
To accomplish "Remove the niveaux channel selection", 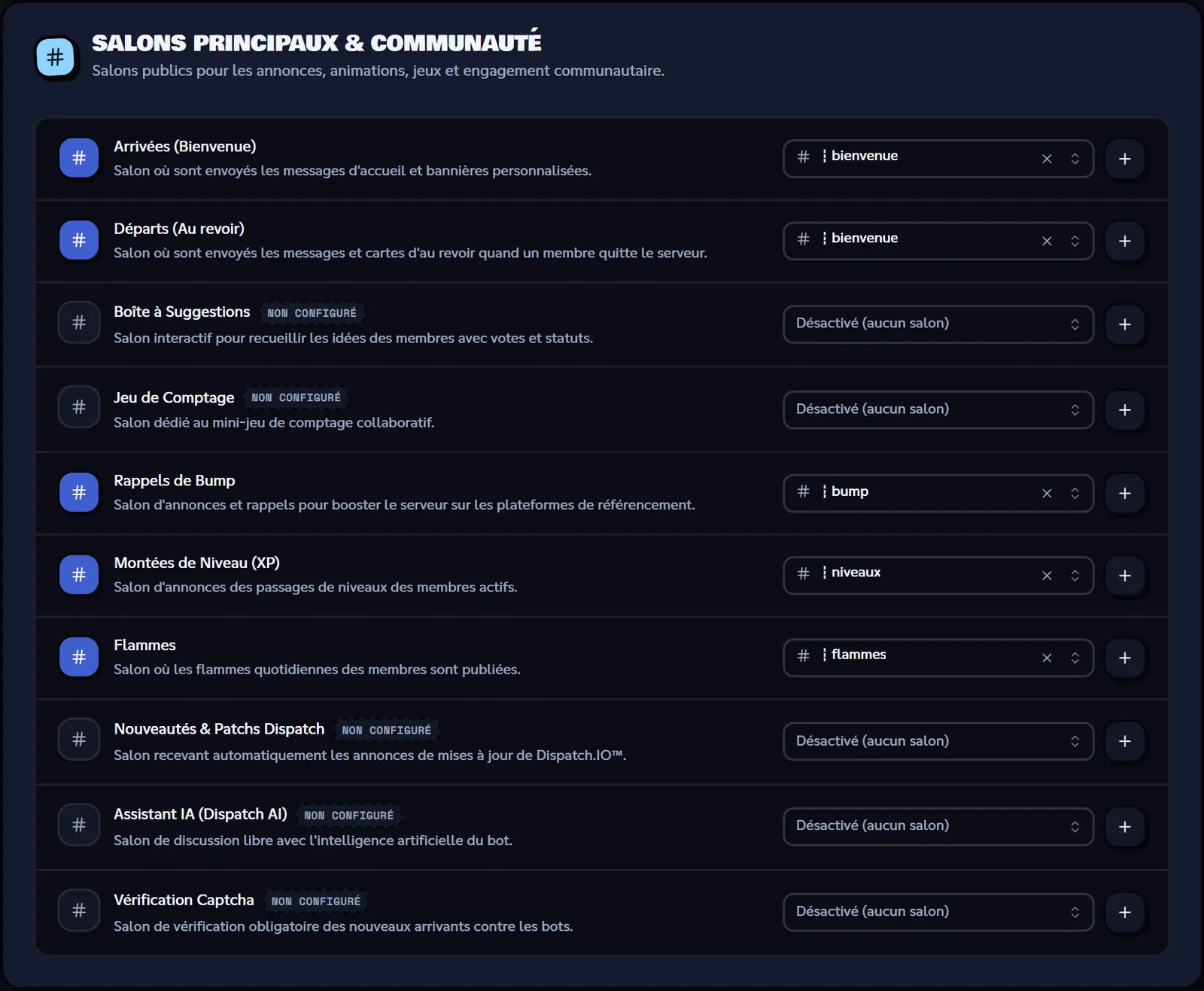I will point(1047,576).
